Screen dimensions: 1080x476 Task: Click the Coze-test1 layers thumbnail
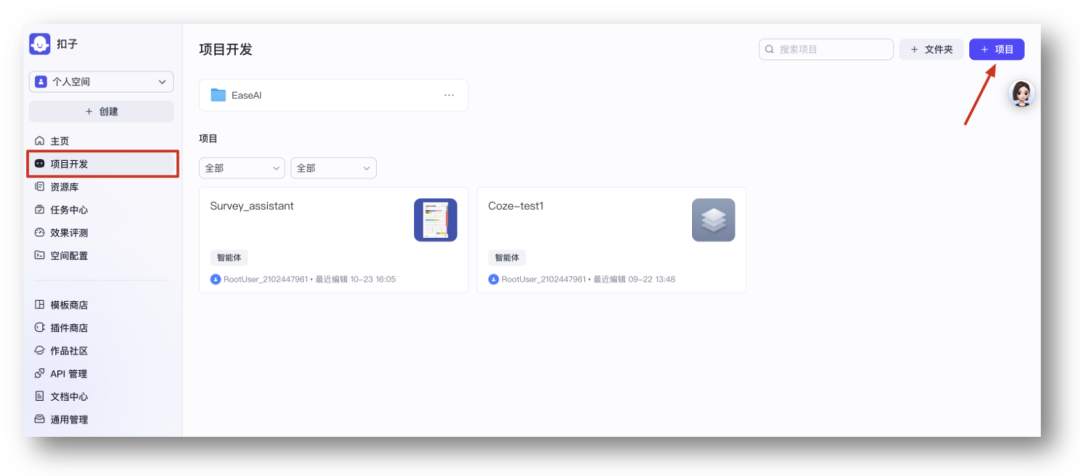pyautogui.click(x=714, y=220)
